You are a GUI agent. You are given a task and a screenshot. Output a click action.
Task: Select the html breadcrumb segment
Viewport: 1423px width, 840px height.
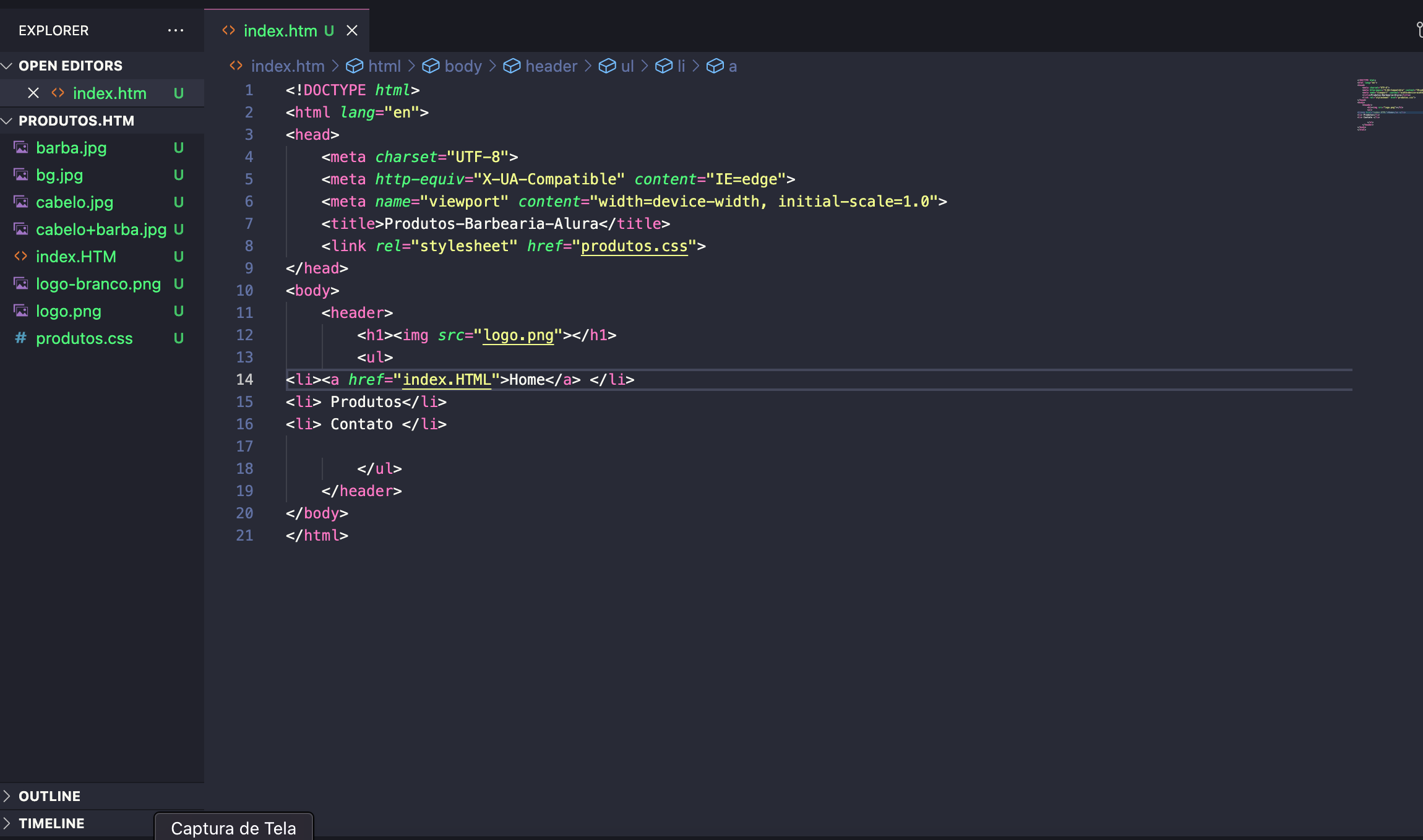click(x=384, y=66)
